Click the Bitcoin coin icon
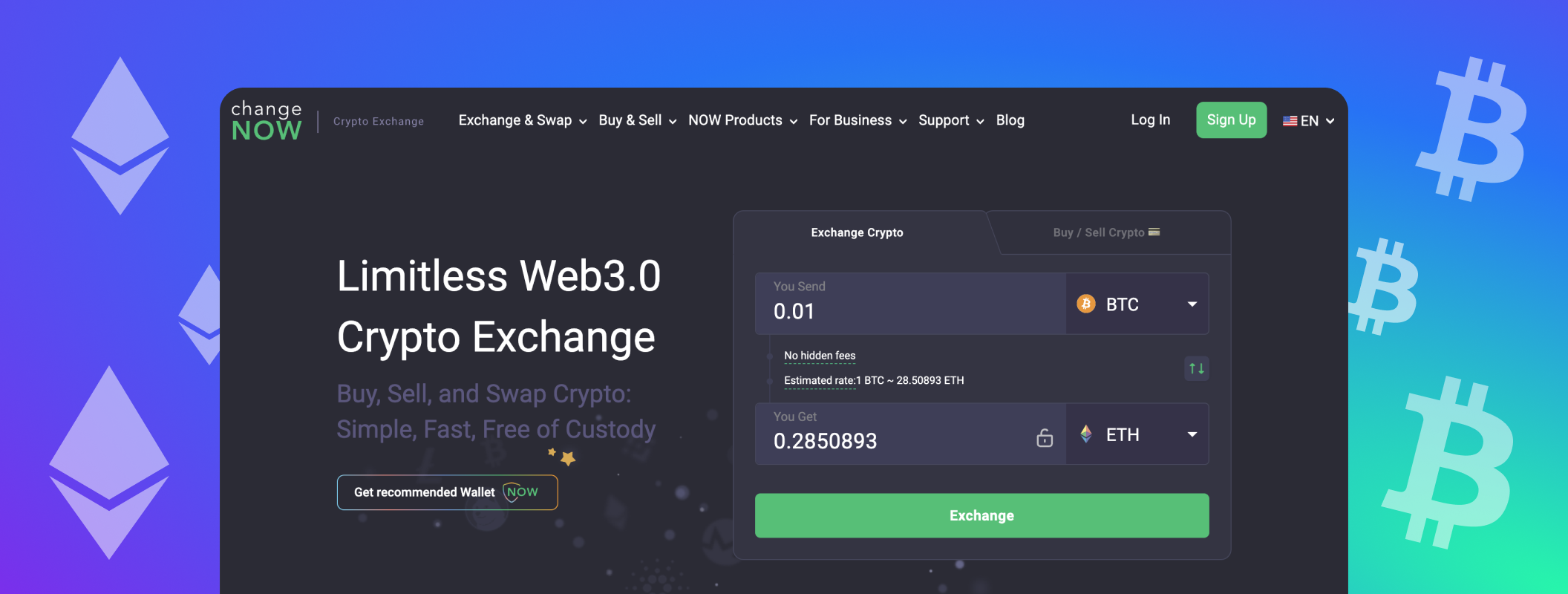 coord(1086,304)
